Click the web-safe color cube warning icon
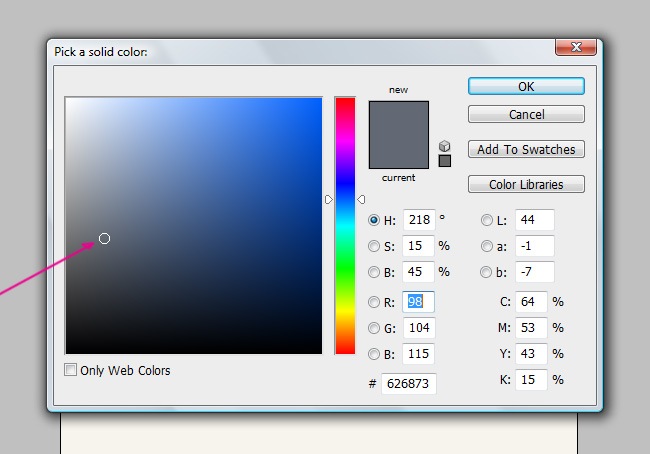 (x=445, y=146)
